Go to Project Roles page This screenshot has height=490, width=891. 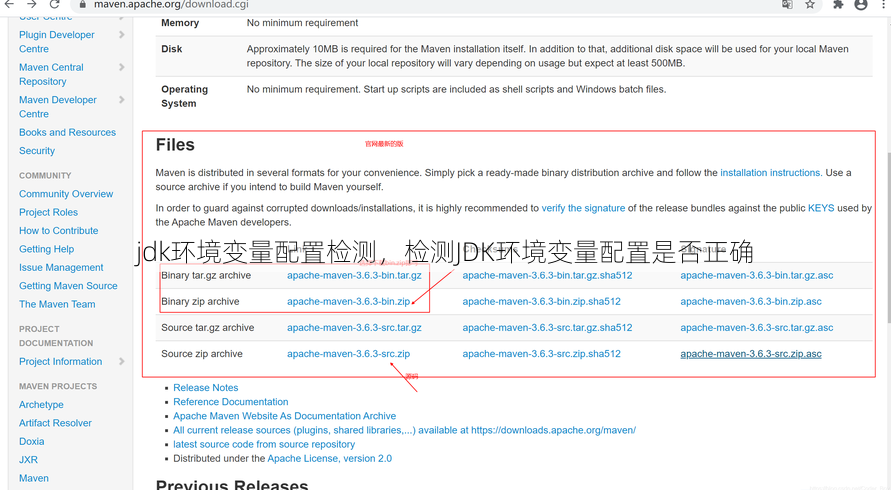(x=48, y=212)
